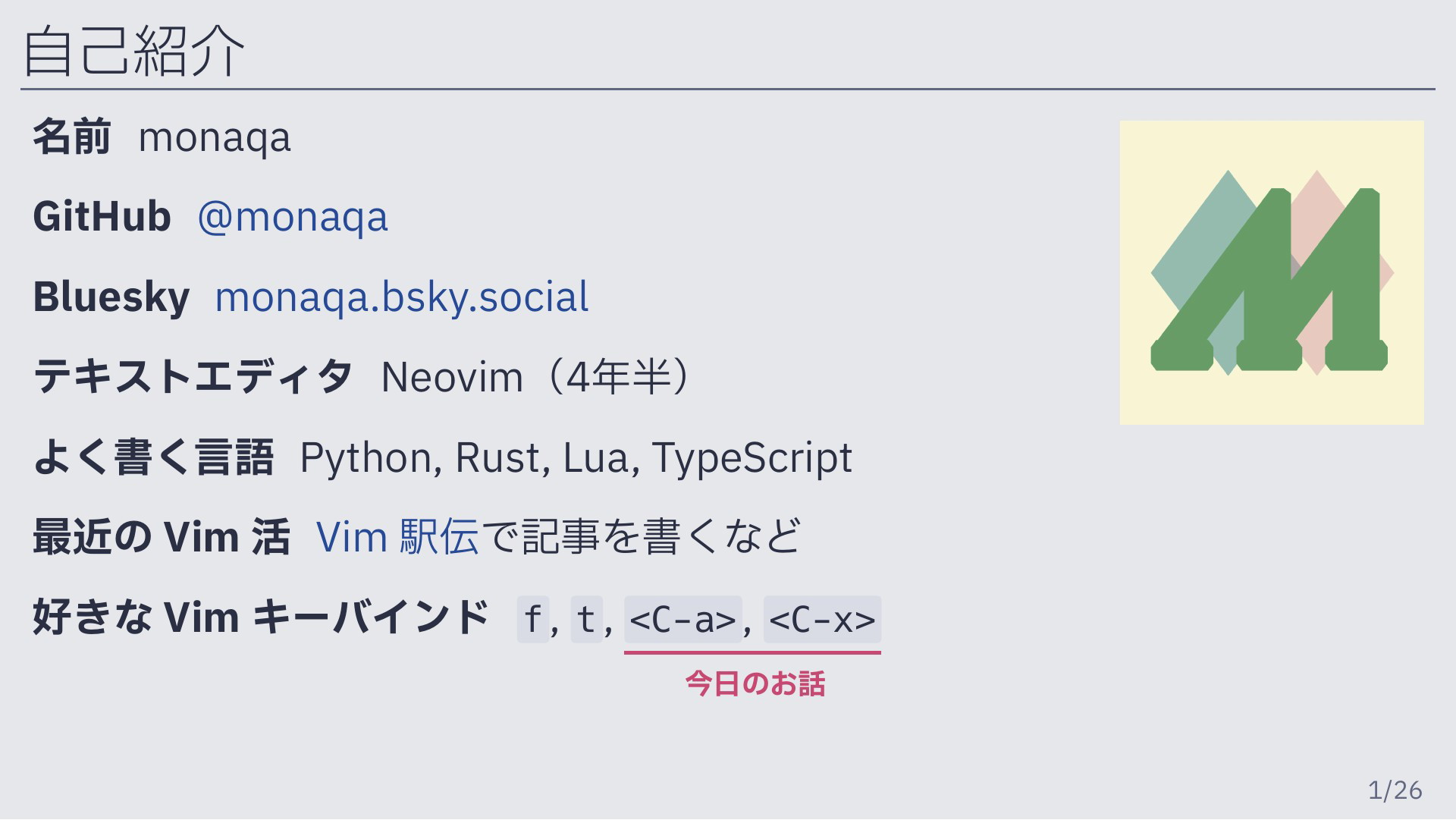Select the <C-x> keybinding code box
Screen dimensions: 1456x820
pos(822,619)
